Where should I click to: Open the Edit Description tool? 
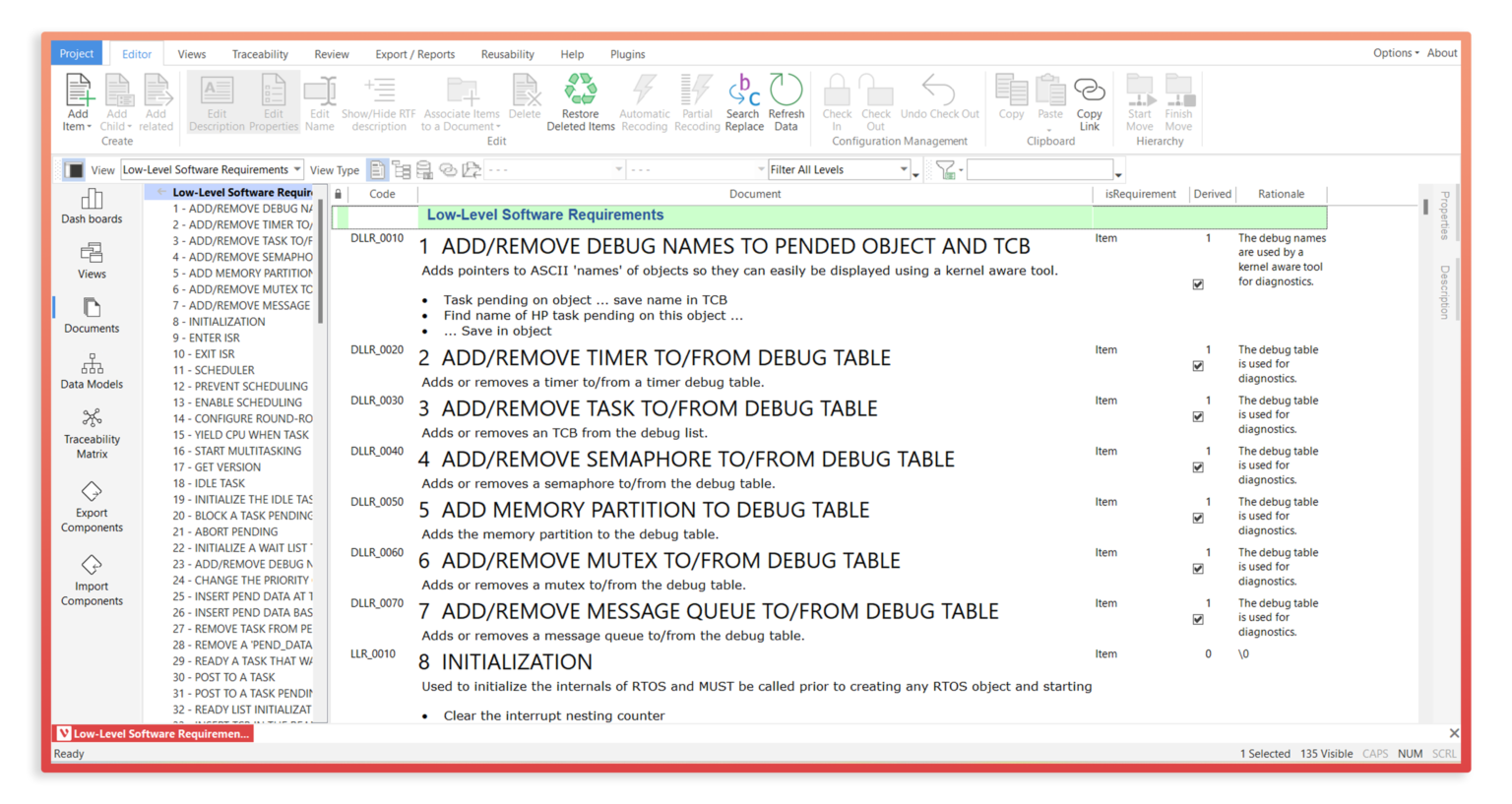tap(216, 102)
